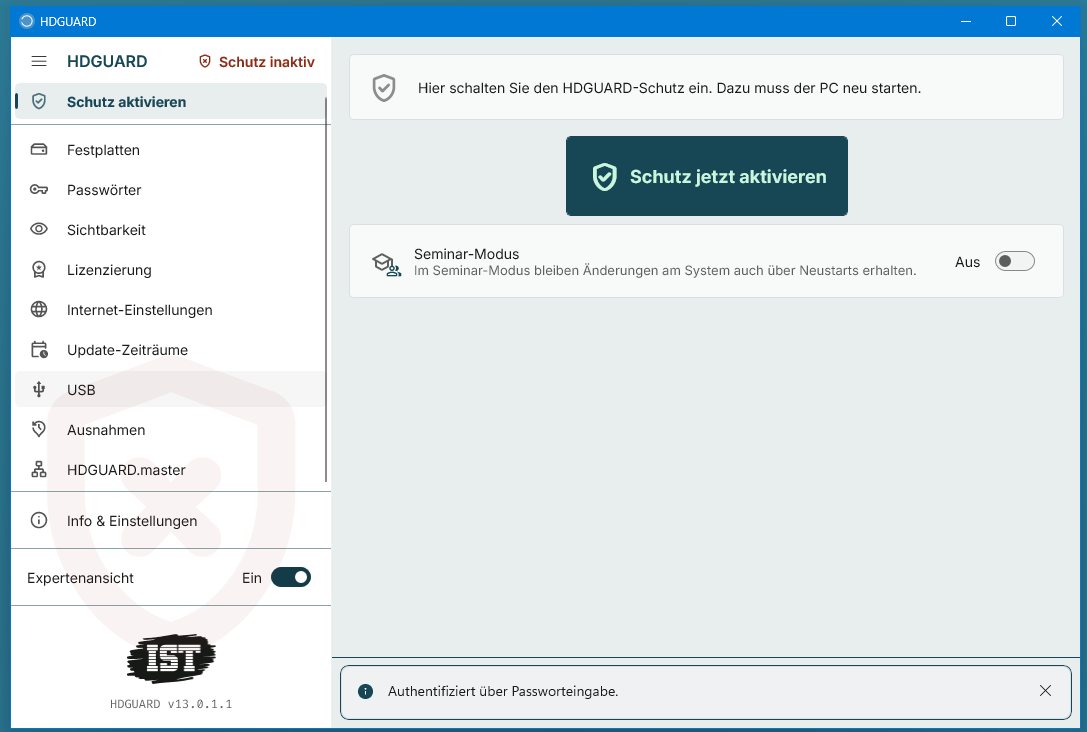This screenshot has width=1087, height=732.
Task: Click the Authentifiziert über Passworteingabe message
Action: (503, 691)
